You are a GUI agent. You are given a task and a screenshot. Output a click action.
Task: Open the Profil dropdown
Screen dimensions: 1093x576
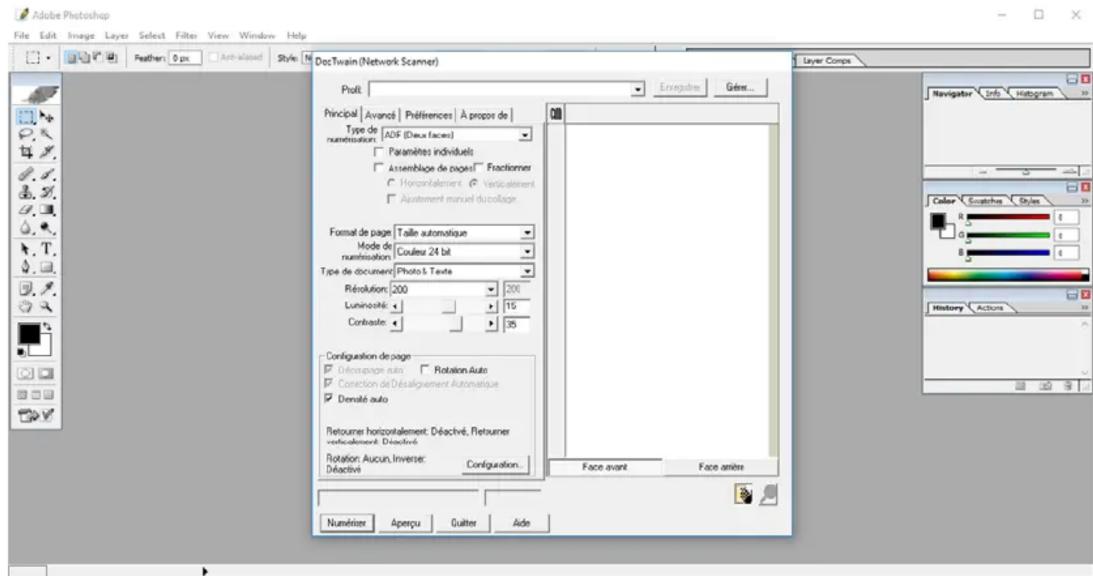click(638, 89)
